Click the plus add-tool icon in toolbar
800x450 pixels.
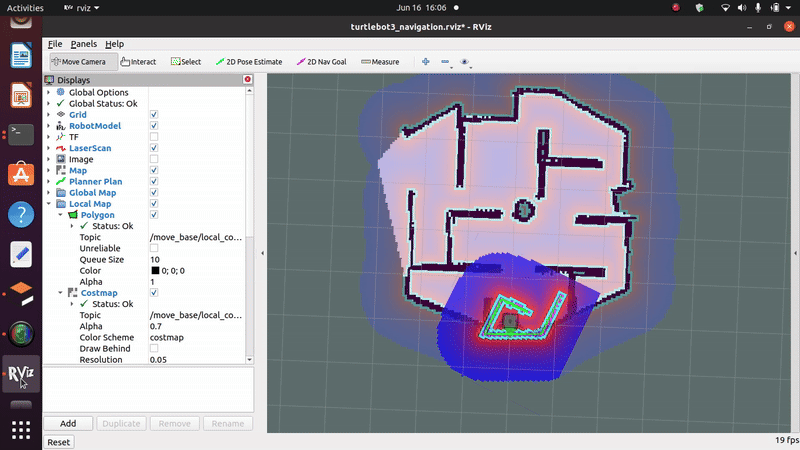click(x=426, y=62)
